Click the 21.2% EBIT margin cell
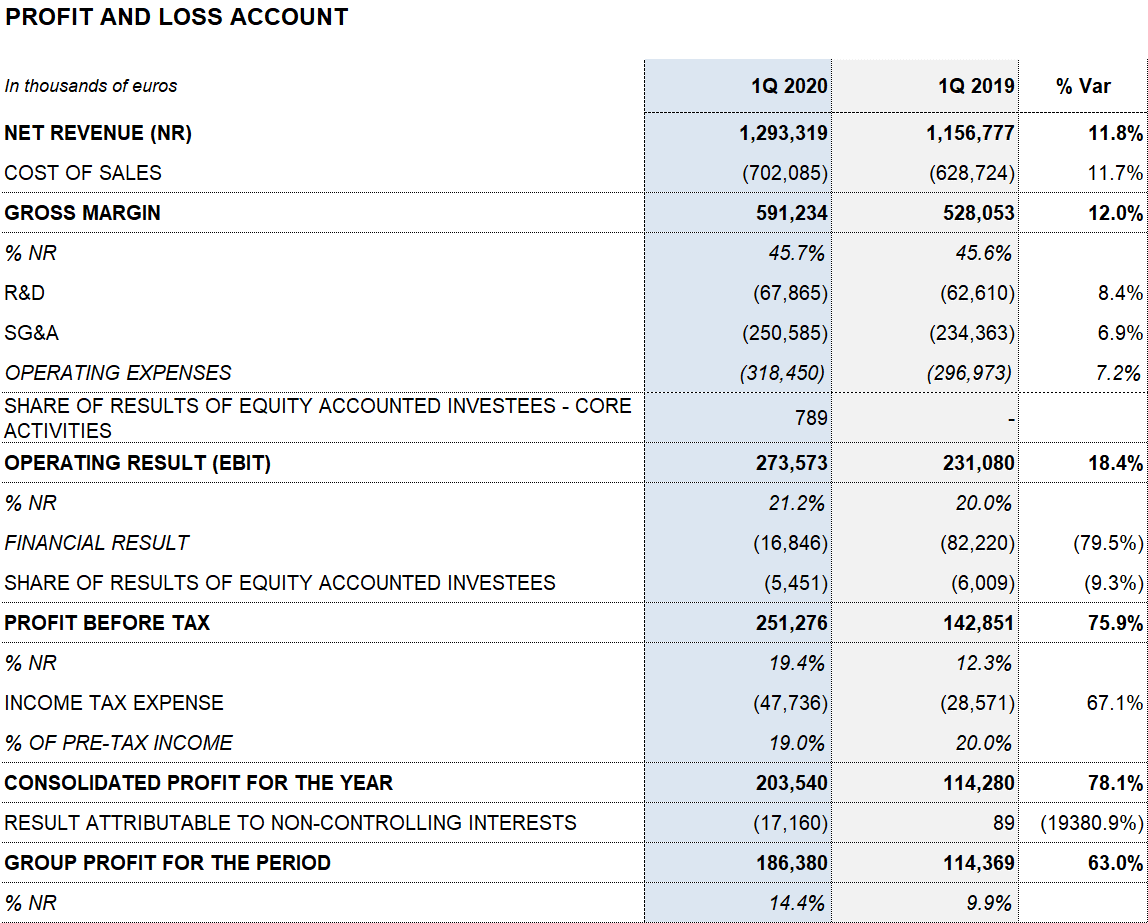The height and width of the screenshot is (923, 1148). (x=797, y=504)
